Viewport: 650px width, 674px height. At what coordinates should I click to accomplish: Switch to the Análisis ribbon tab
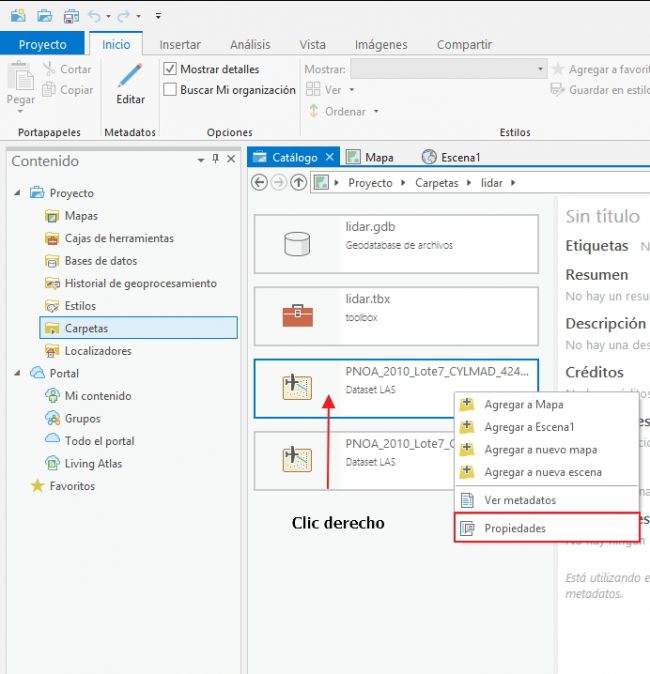click(x=250, y=44)
